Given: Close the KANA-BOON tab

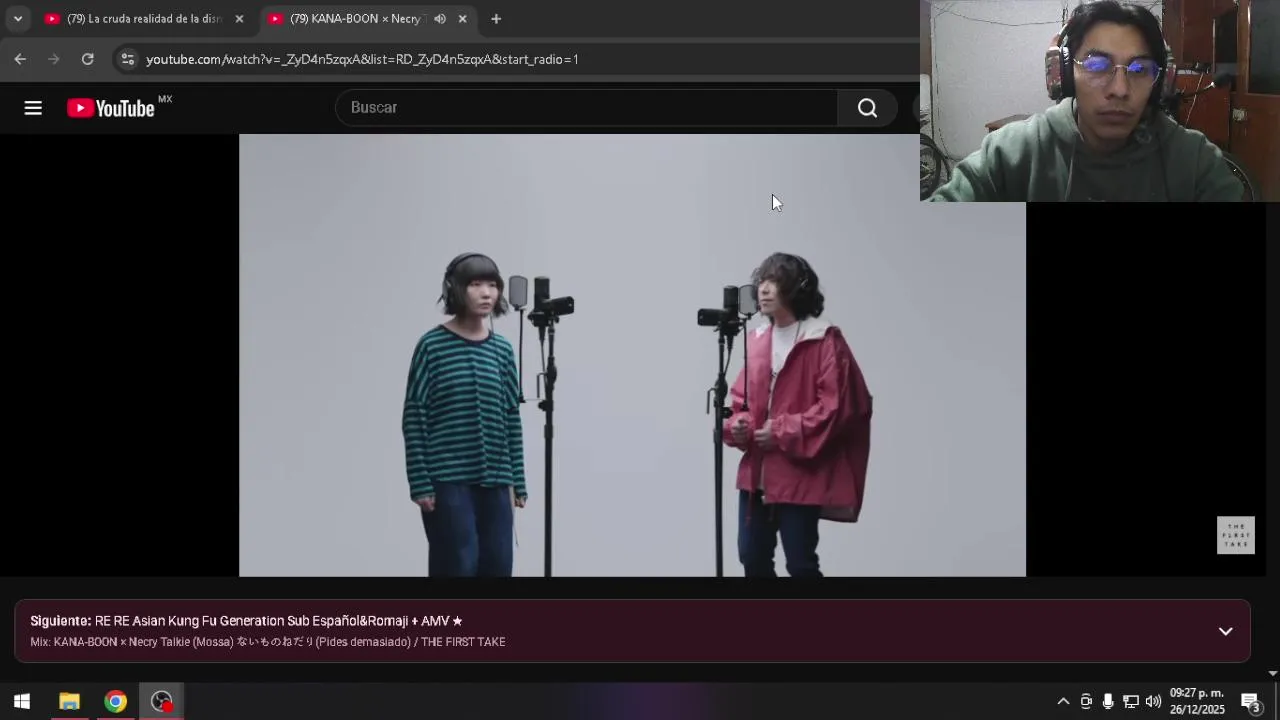Looking at the screenshot, I should 462,19.
